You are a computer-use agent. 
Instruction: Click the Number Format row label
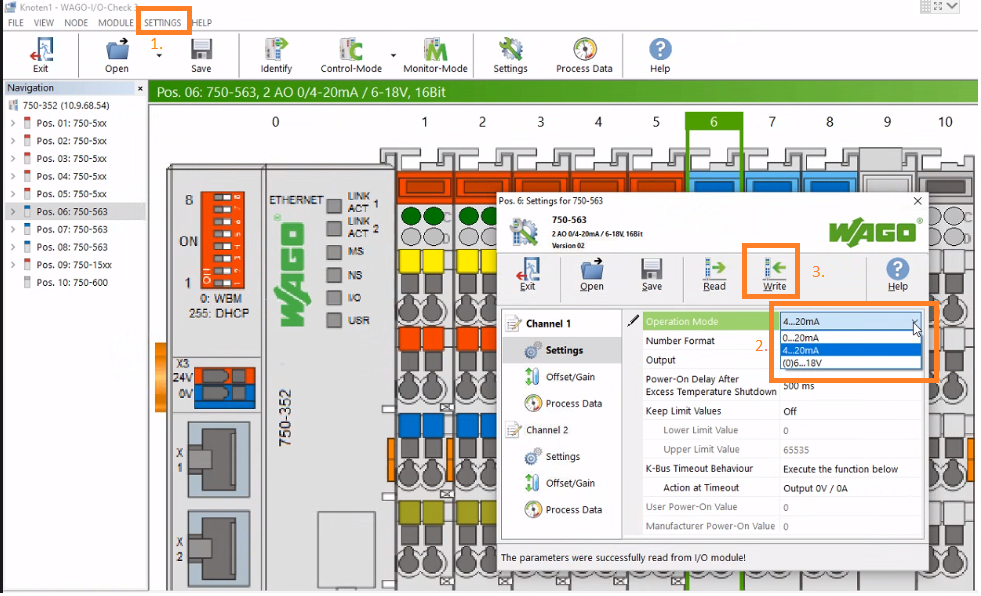click(680, 341)
